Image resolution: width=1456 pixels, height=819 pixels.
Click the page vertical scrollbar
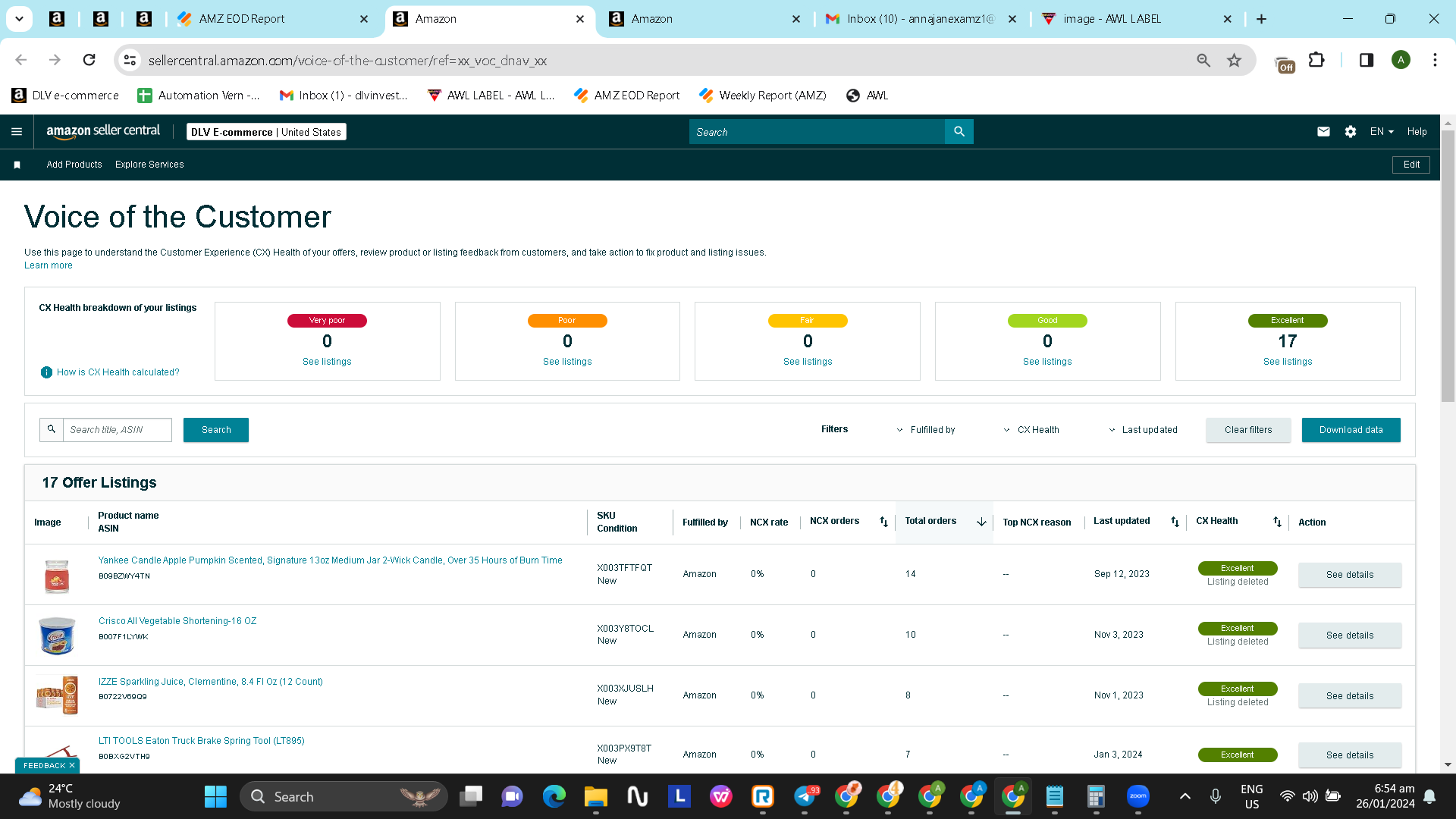[1448, 265]
